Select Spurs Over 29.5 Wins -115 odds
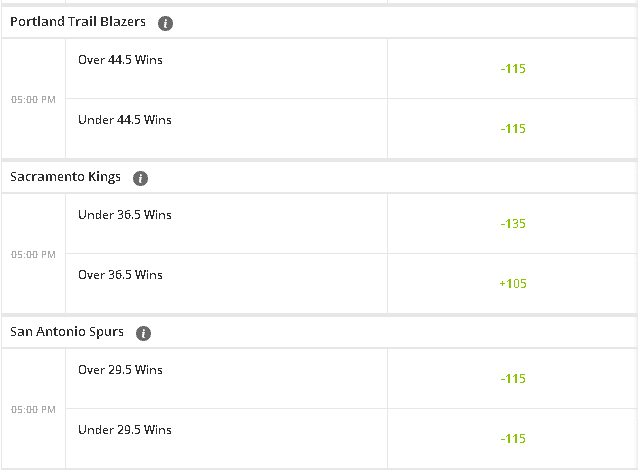The image size is (638, 470). click(513, 378)
